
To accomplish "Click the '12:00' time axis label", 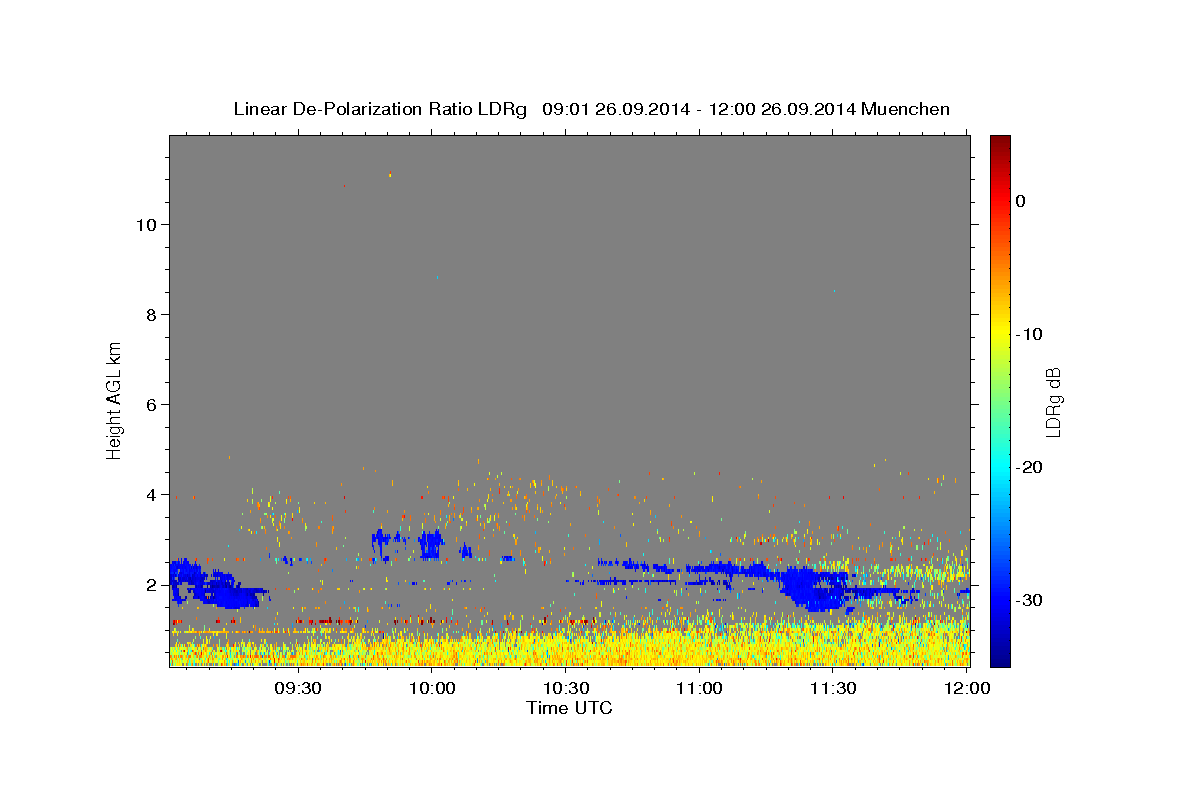I will 966,688.
